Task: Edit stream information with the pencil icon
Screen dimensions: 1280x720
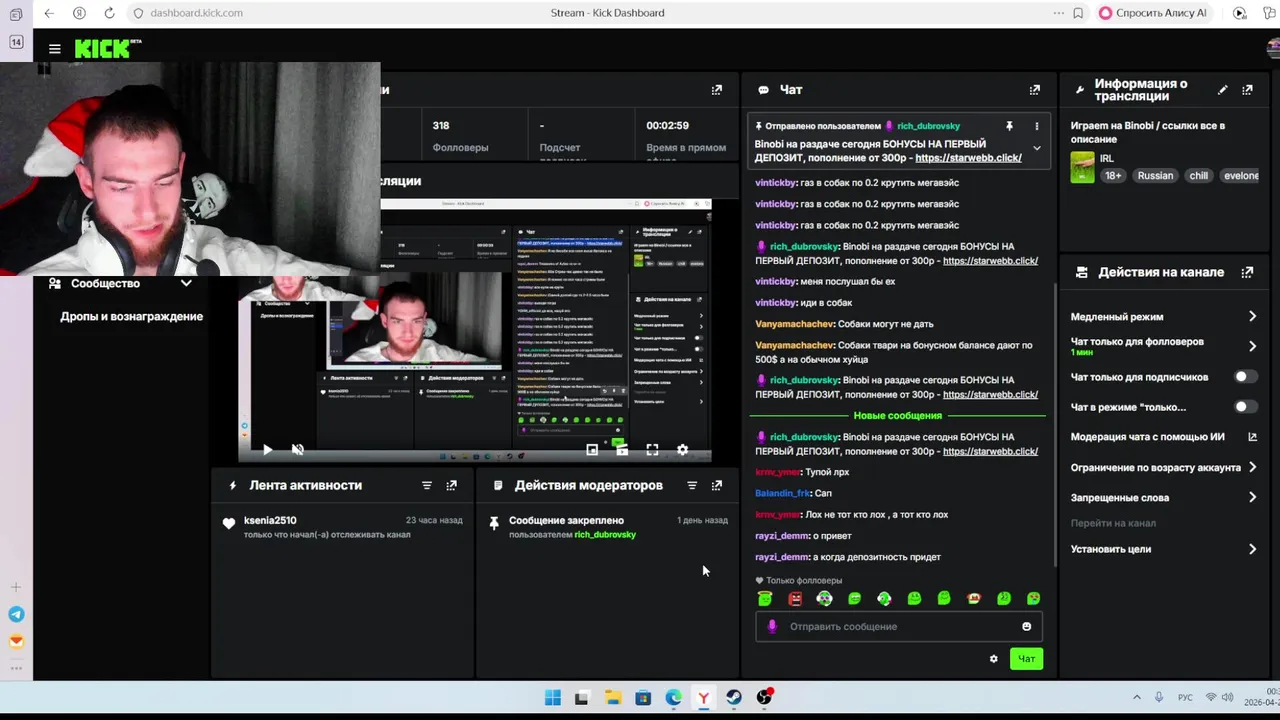Action: (x=1222, y=90)
